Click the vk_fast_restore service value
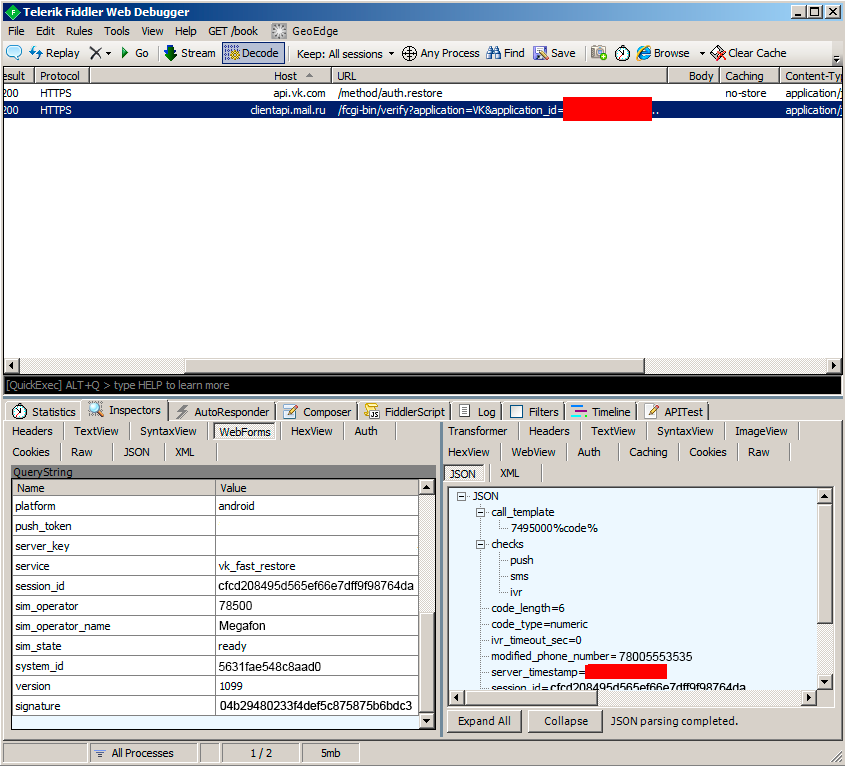 click(x=257, y=566)
